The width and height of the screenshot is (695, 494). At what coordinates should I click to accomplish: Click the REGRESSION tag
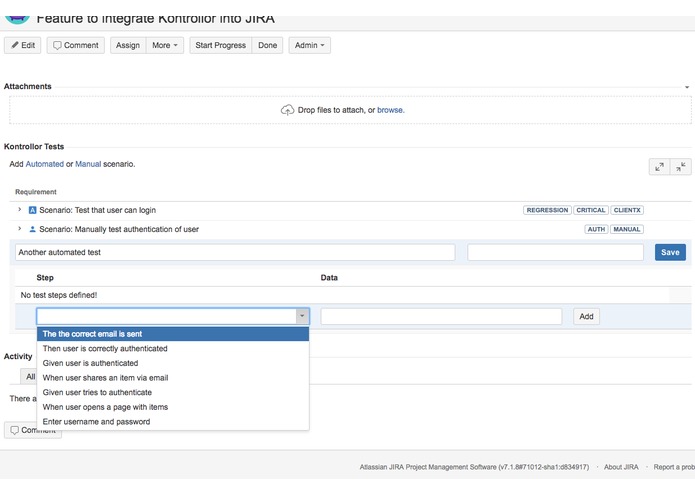coord(547,210)
